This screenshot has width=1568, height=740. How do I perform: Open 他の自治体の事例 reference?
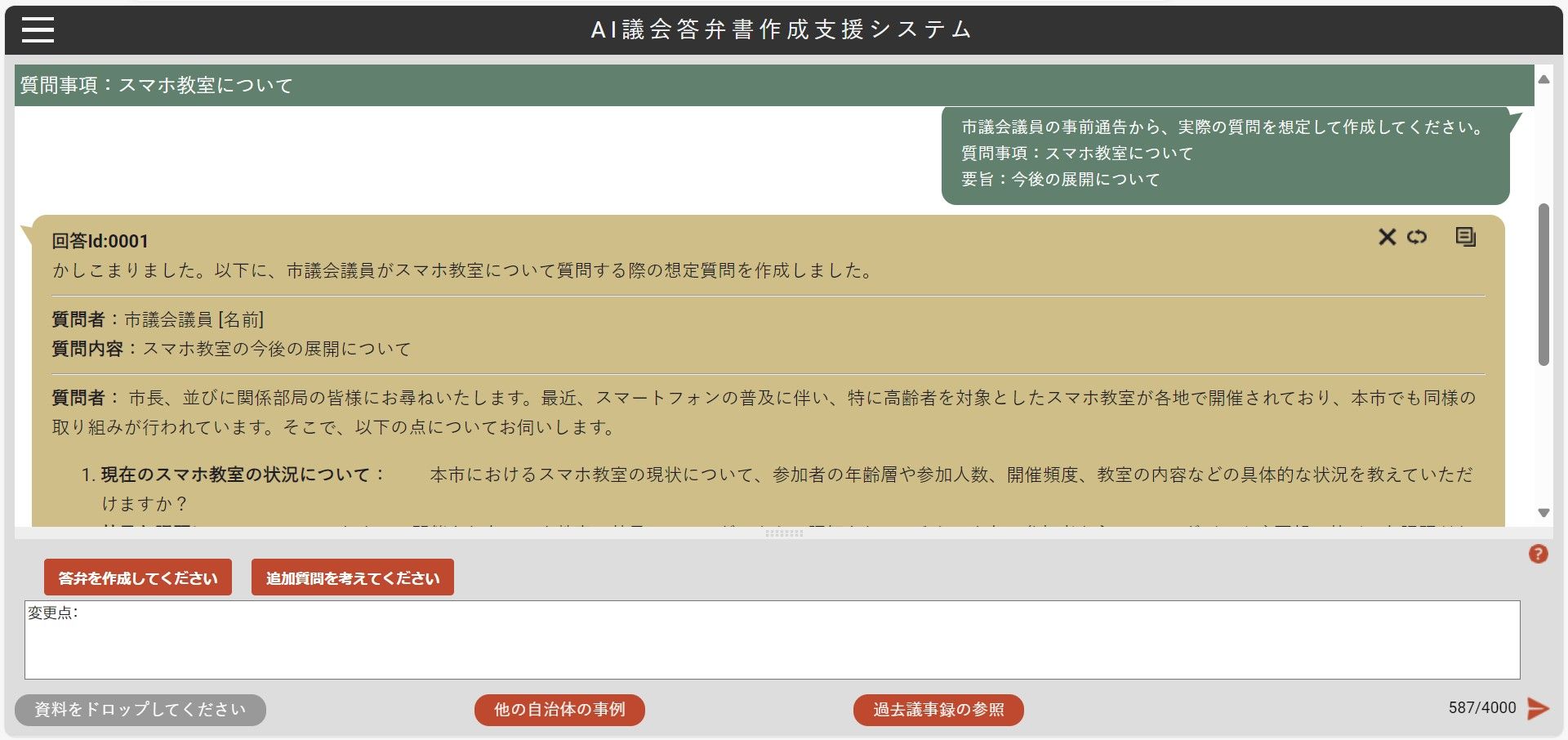click(559, 710)
